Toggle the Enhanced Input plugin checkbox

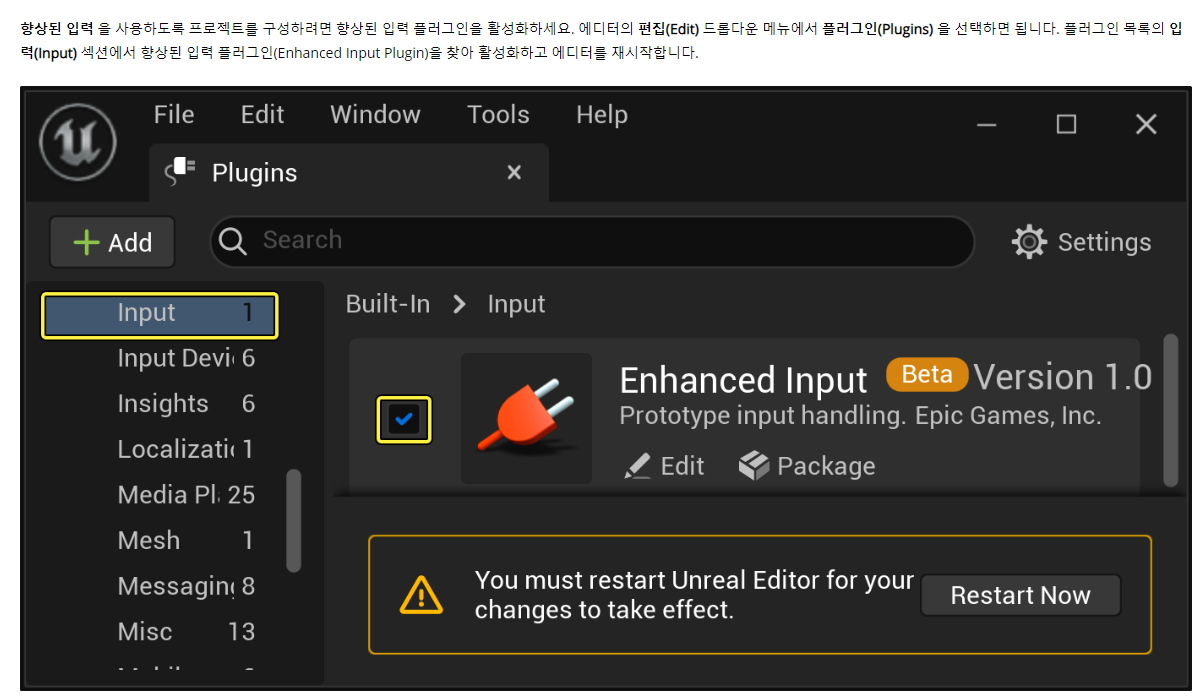[404, 419]
